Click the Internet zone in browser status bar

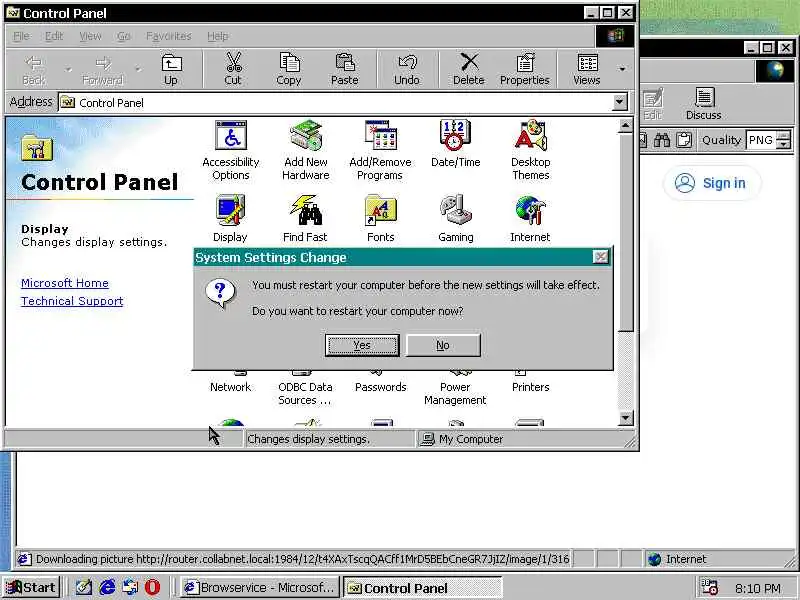pyautogui.click(x=677, y=559)
